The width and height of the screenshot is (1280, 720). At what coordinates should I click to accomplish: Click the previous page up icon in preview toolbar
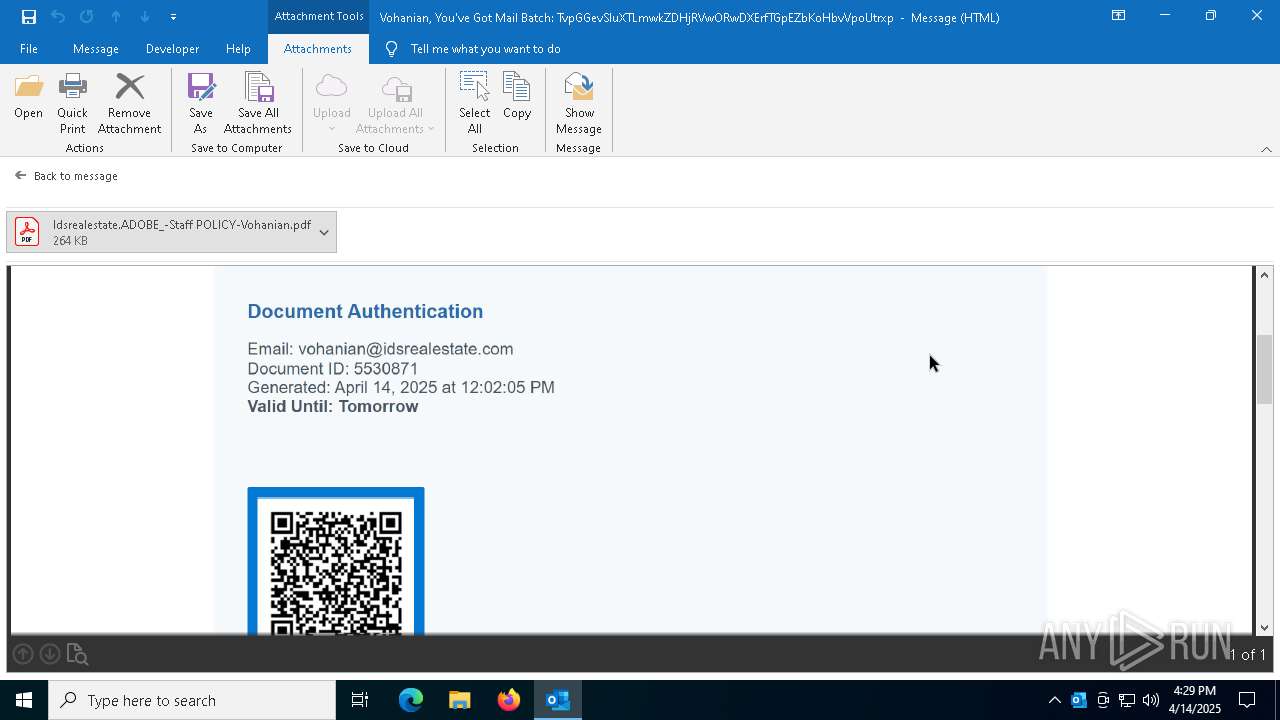tap(22, 654)
